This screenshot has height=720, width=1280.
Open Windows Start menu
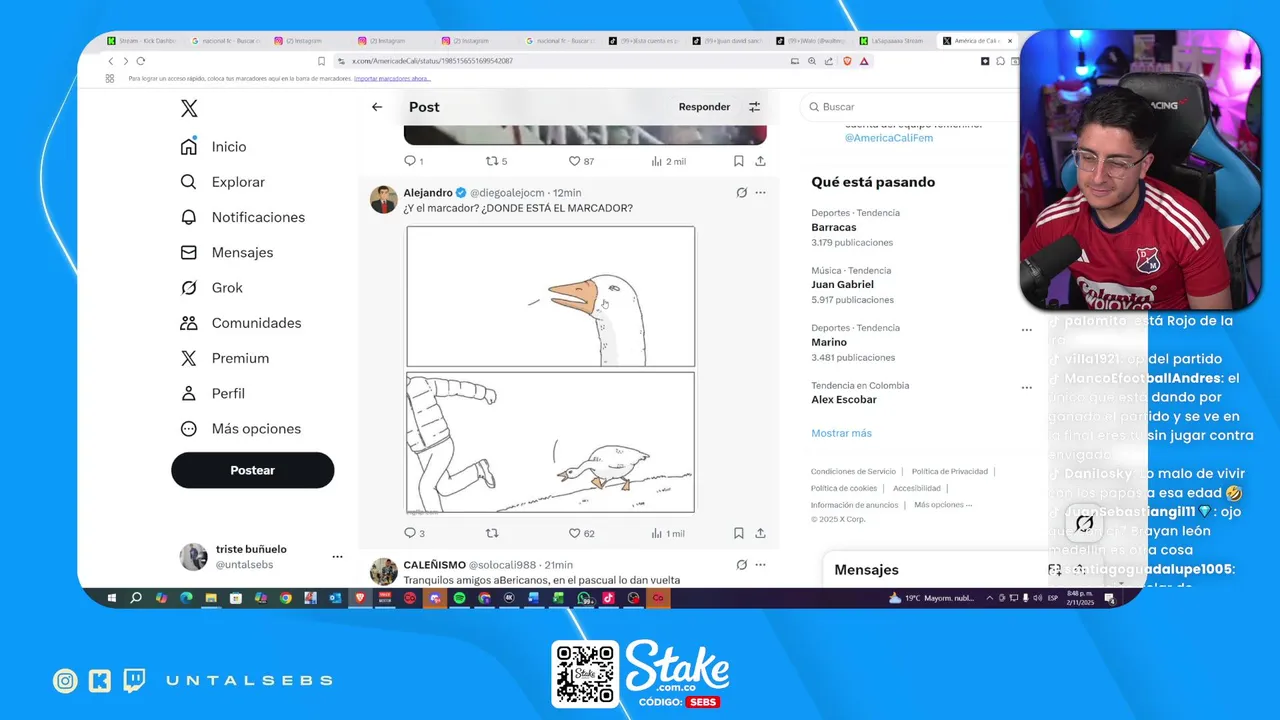[112, 598]
